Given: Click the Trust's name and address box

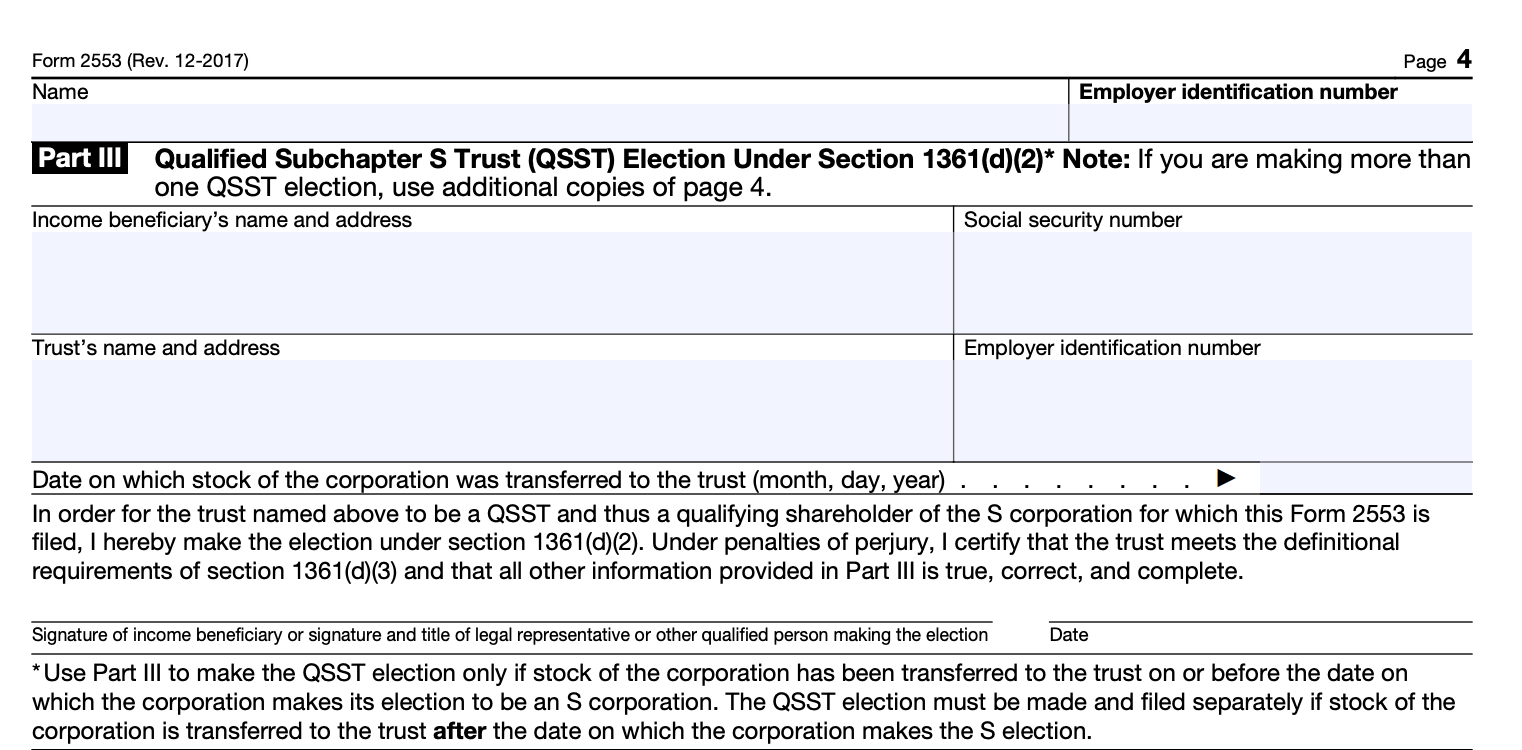Looking at the screenshot, I should (492, 410).
